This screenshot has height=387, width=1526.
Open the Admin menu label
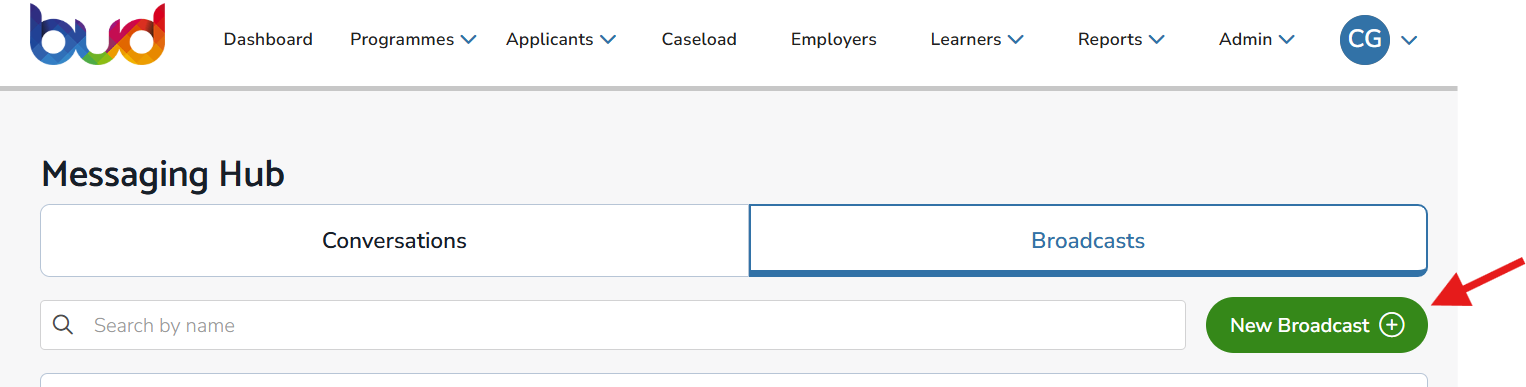pos(1246,40)
